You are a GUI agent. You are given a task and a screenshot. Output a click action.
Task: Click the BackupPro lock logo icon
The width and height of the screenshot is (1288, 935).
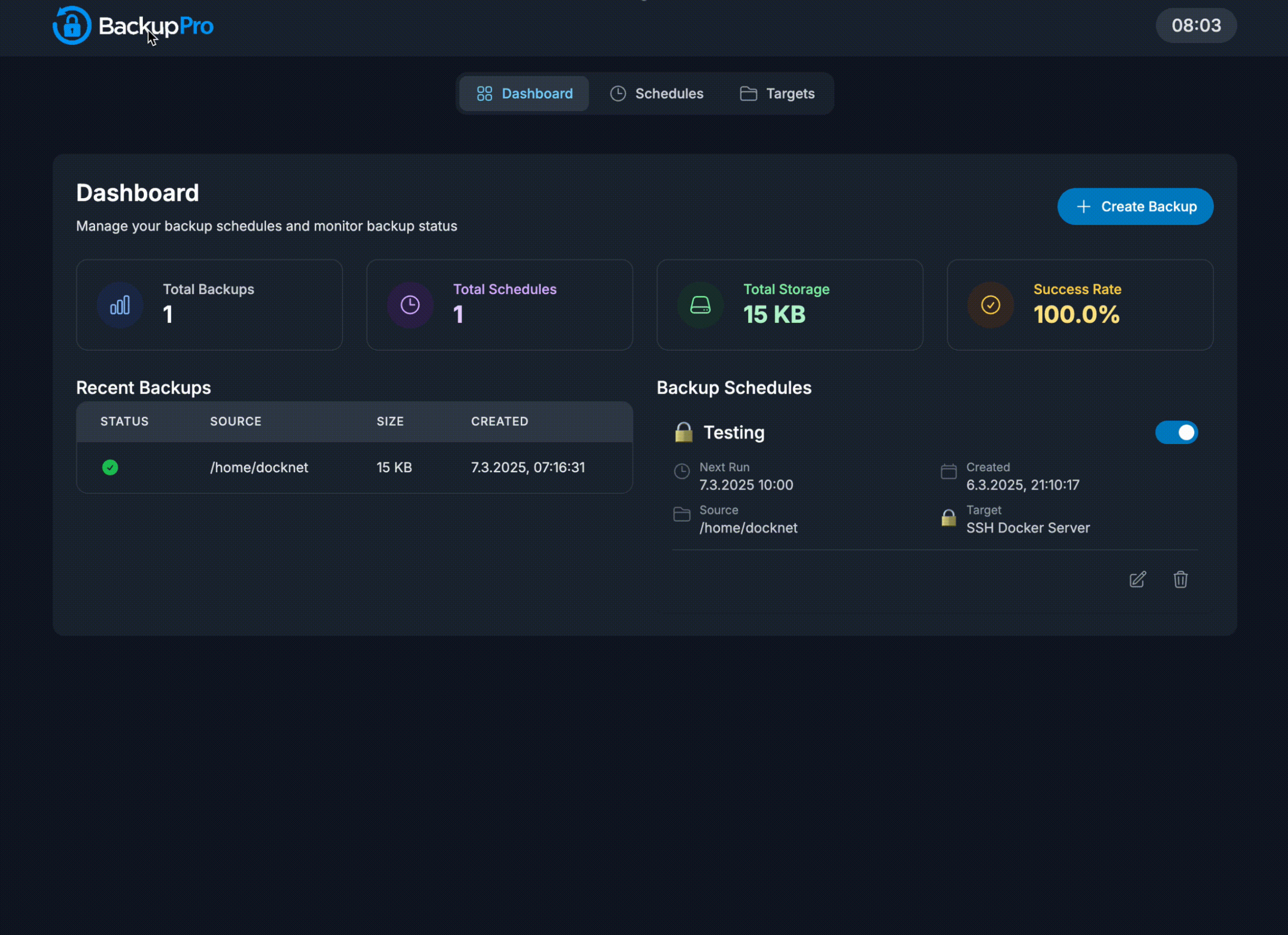tap(72, 26)
